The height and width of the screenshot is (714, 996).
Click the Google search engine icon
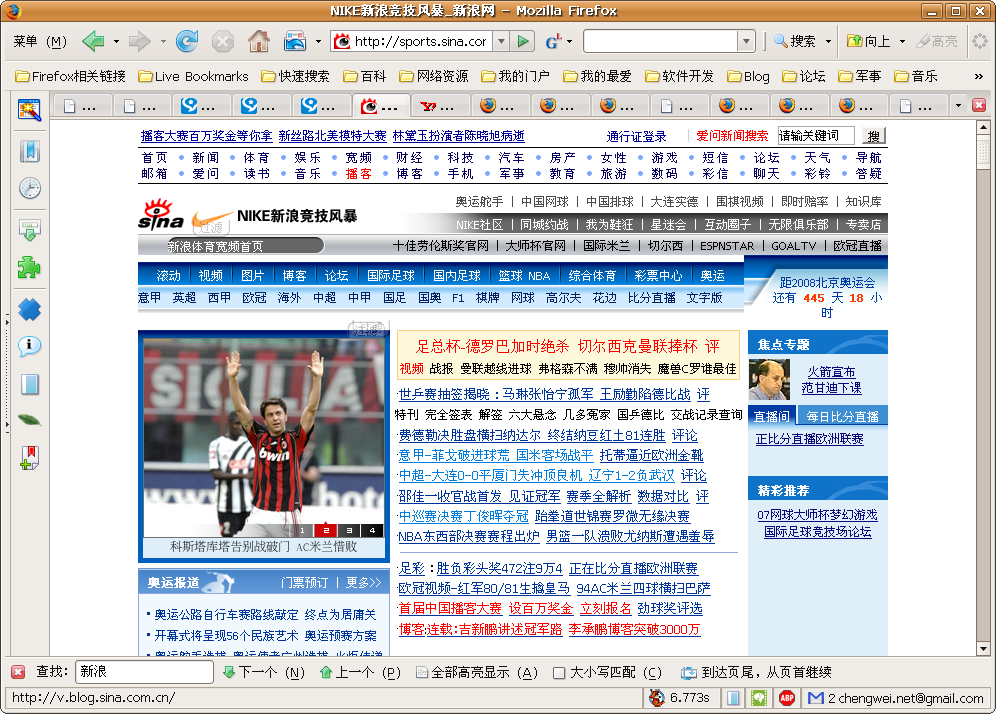point(553,42)
